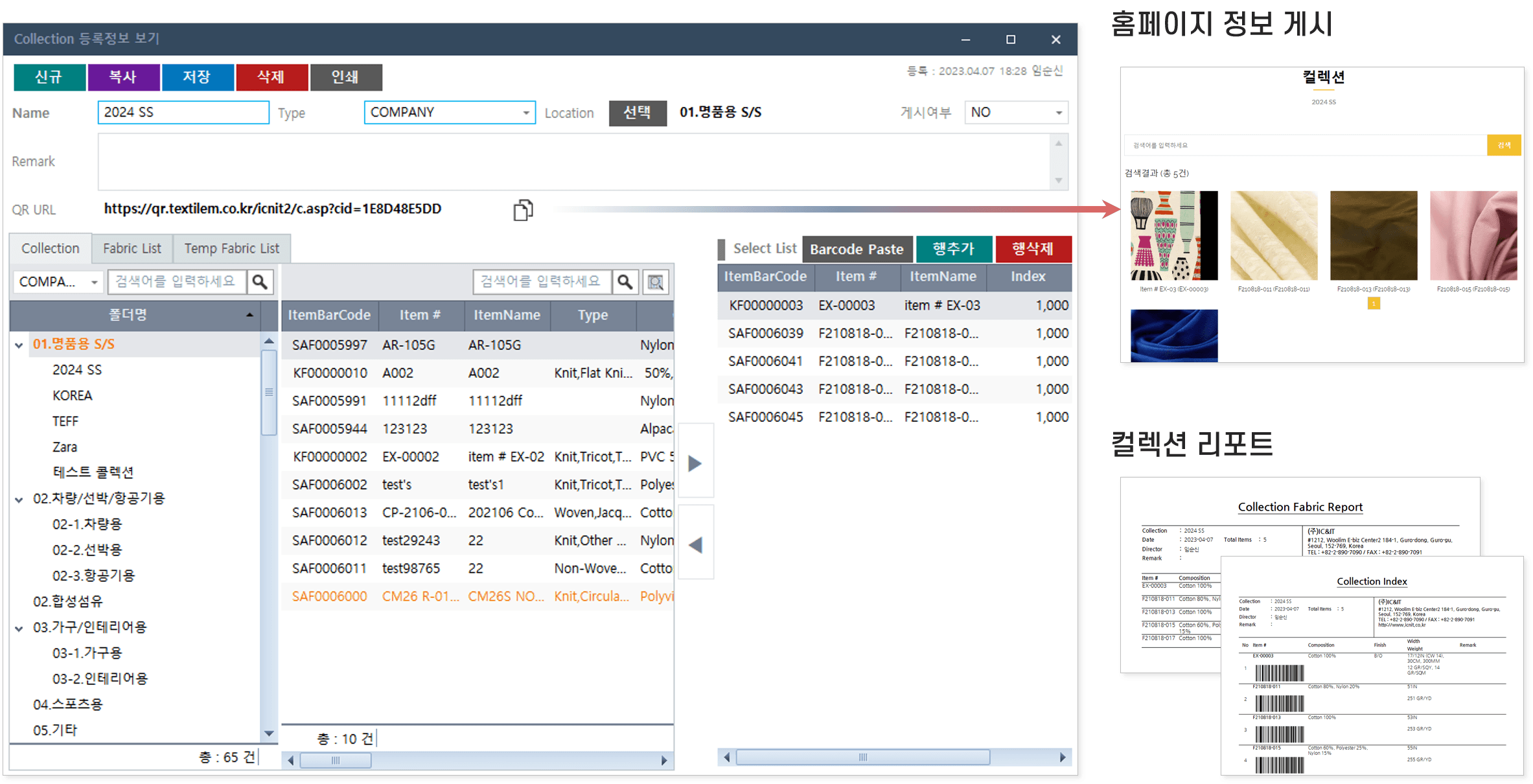
Task: Click the Barcode Paste button
Action: pos(856,249)
